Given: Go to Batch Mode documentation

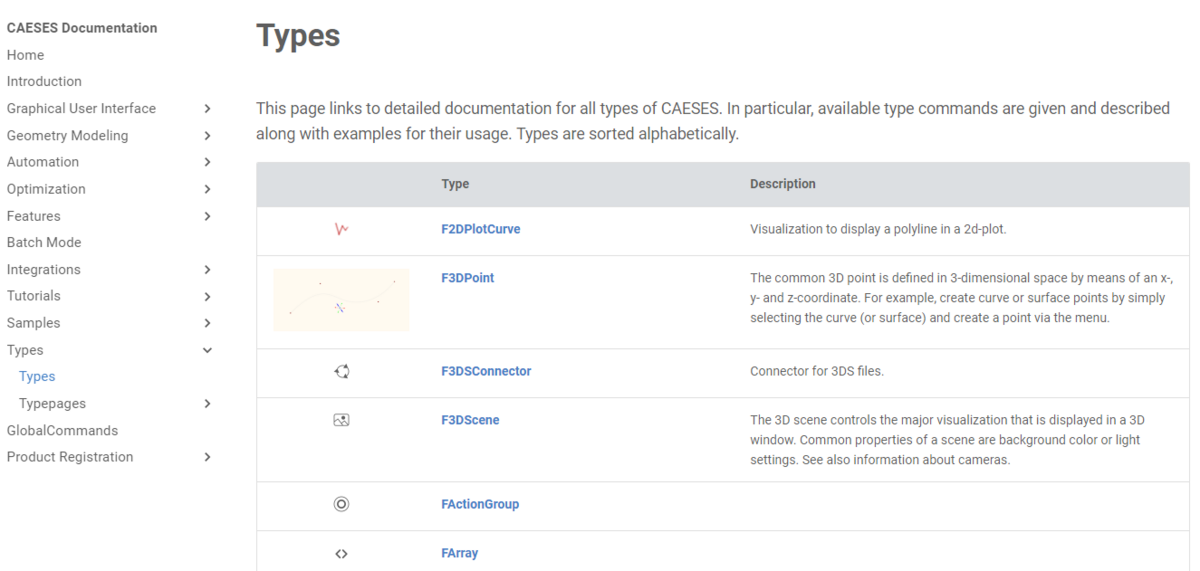Looking at the screenshot, I should [x=44, y=242].
